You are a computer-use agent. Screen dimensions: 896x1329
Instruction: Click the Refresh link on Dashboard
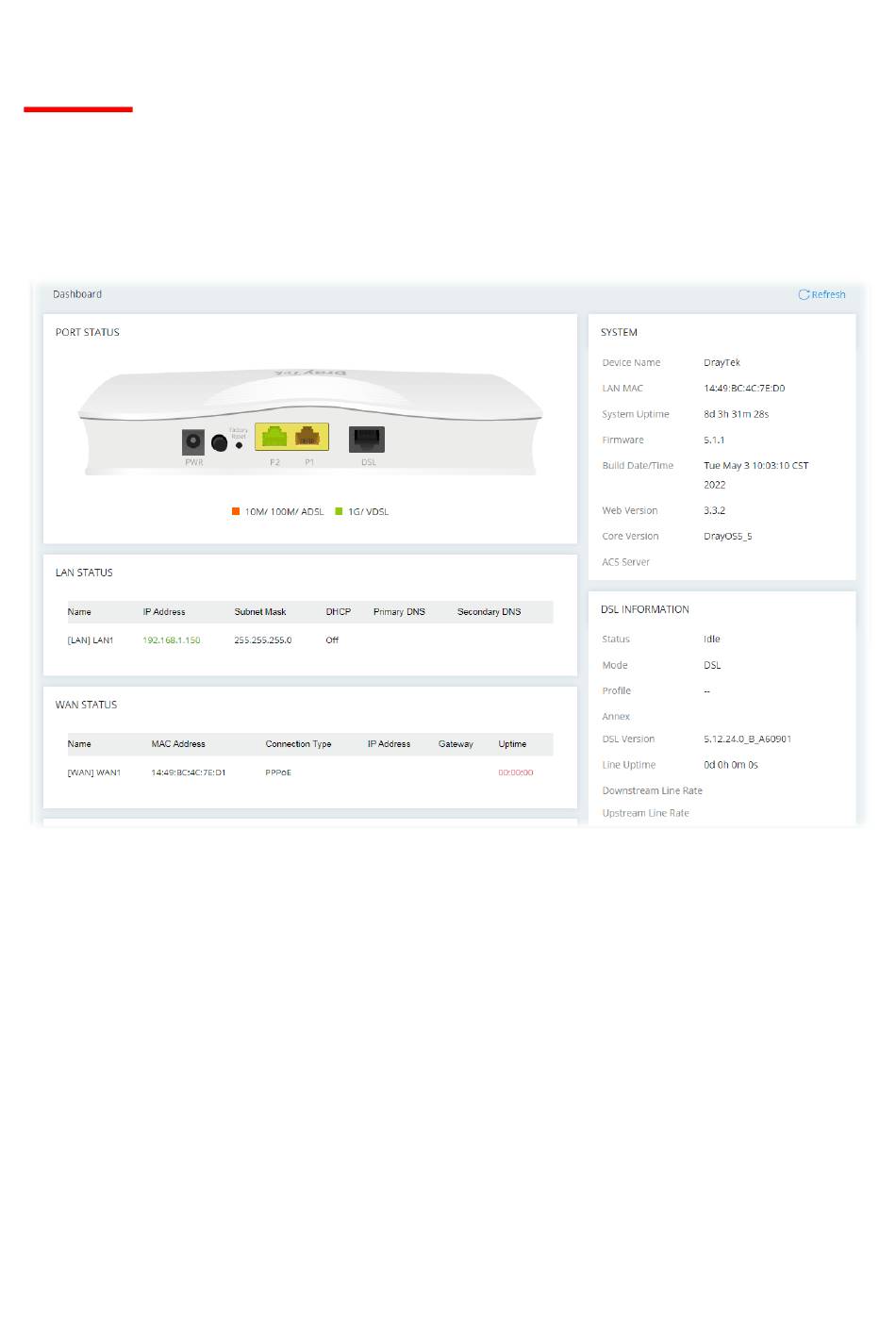(x=821, y=294)
